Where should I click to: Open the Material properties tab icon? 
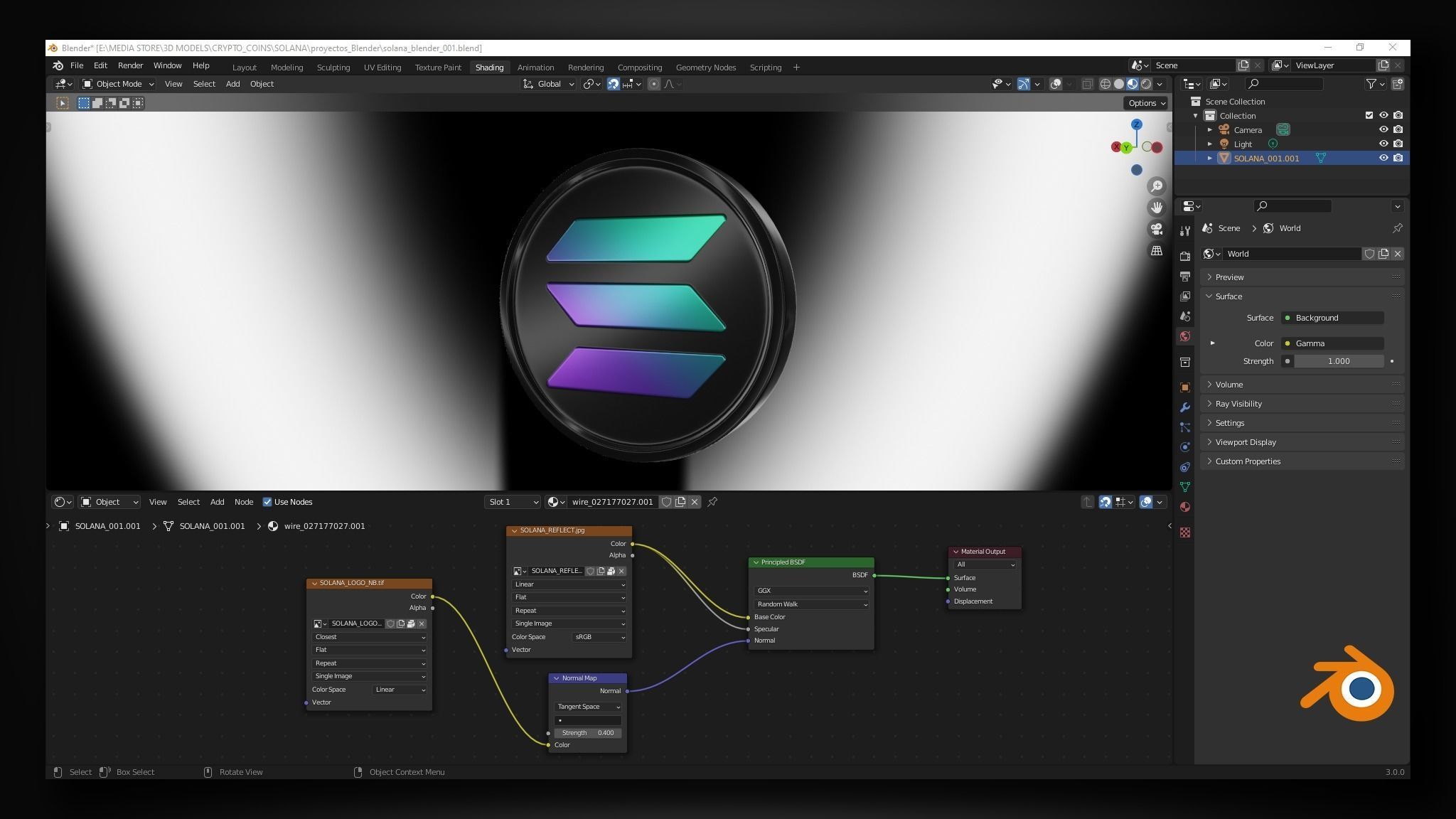[x=1184, y=507]
